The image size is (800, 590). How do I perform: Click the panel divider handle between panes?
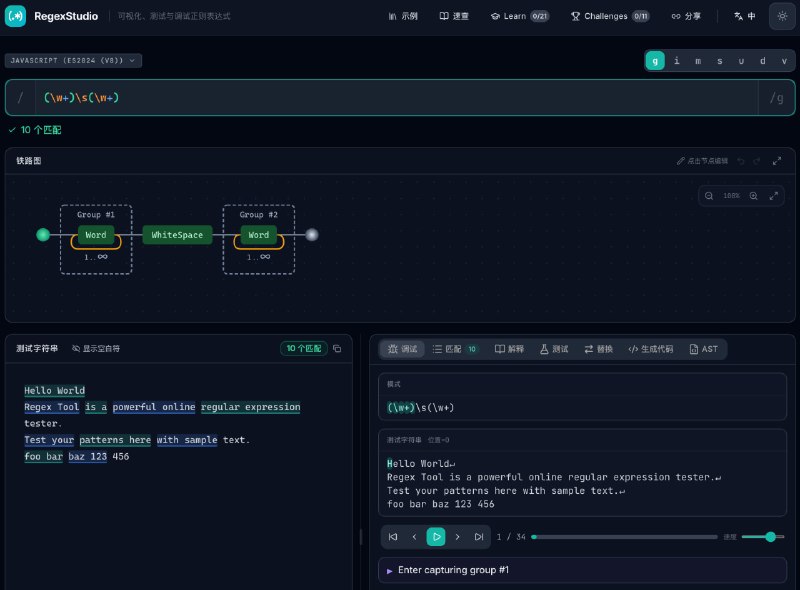(361, 537)
